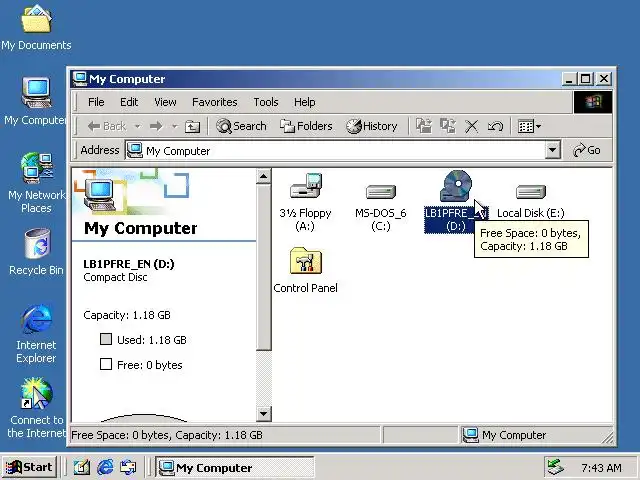Select the My Network Places desktop icon
This screenshot has height=480, width=640.
click(x=36, y=183)
